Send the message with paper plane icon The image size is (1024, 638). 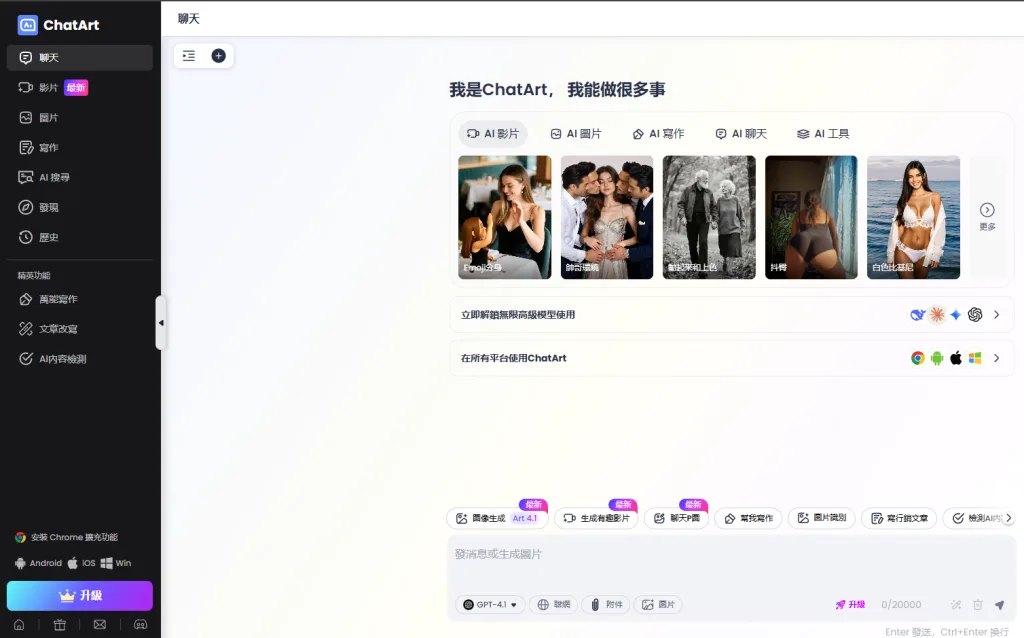999,605
